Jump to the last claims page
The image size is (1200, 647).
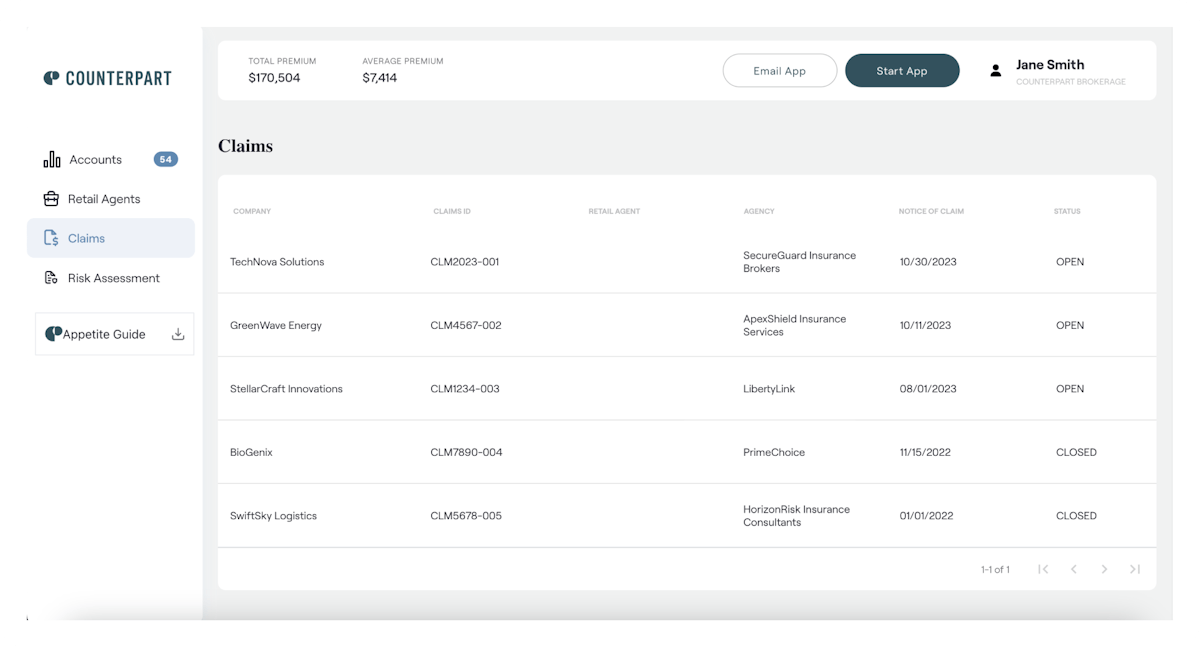click(1135, 569)
